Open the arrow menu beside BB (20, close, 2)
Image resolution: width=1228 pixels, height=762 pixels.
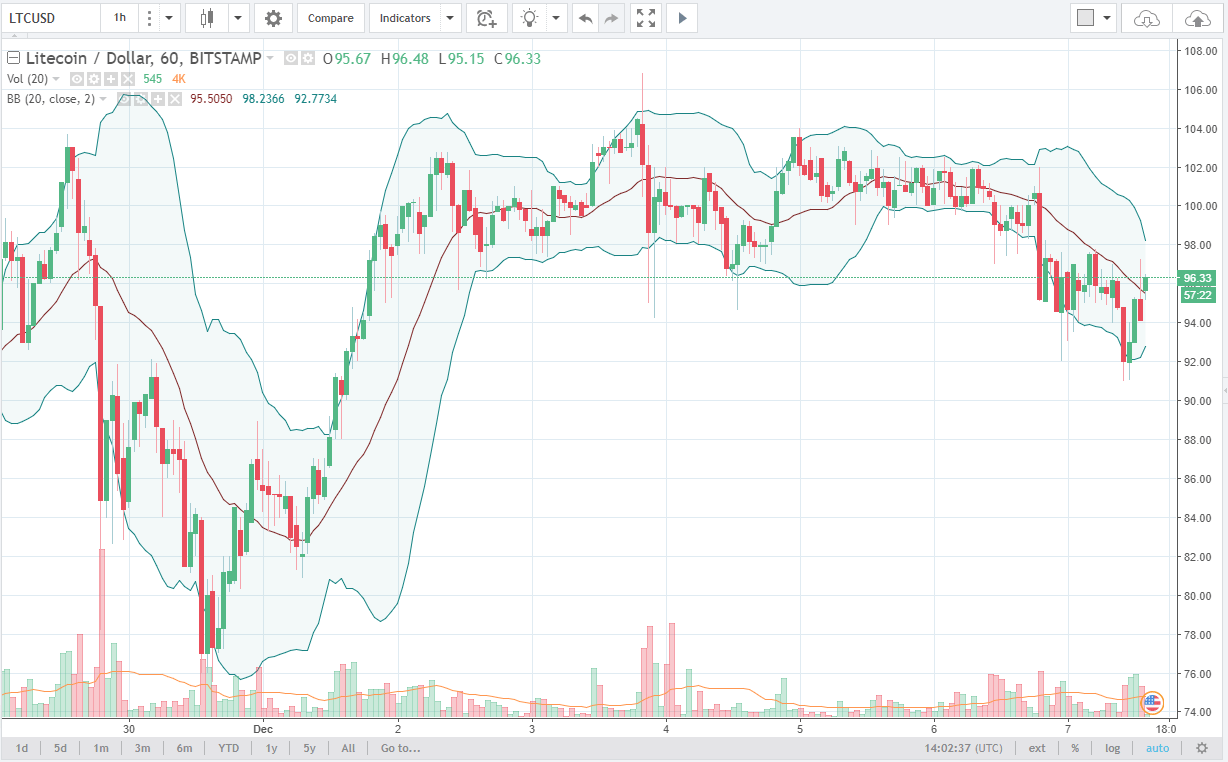point(104,99)
